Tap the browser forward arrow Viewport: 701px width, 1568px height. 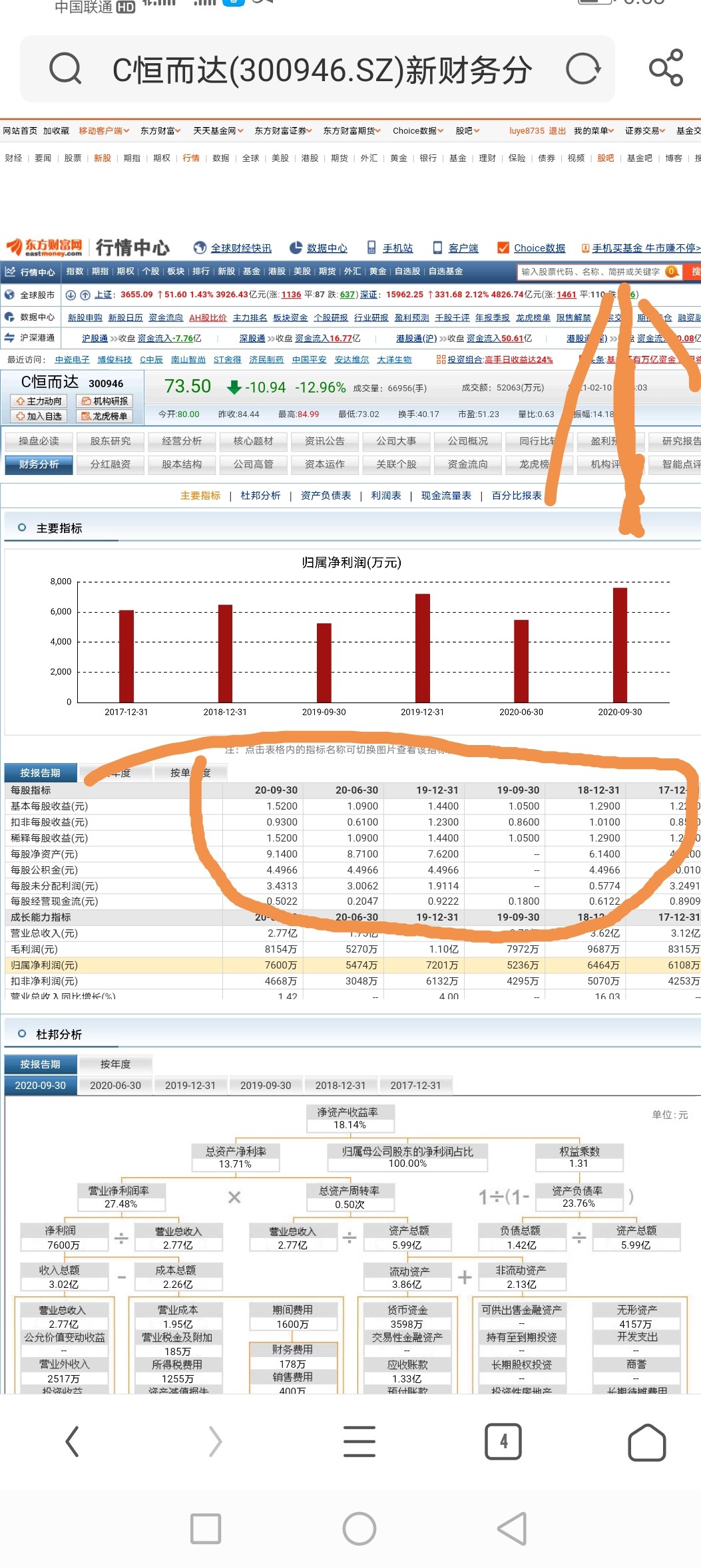coord(215,1442)
